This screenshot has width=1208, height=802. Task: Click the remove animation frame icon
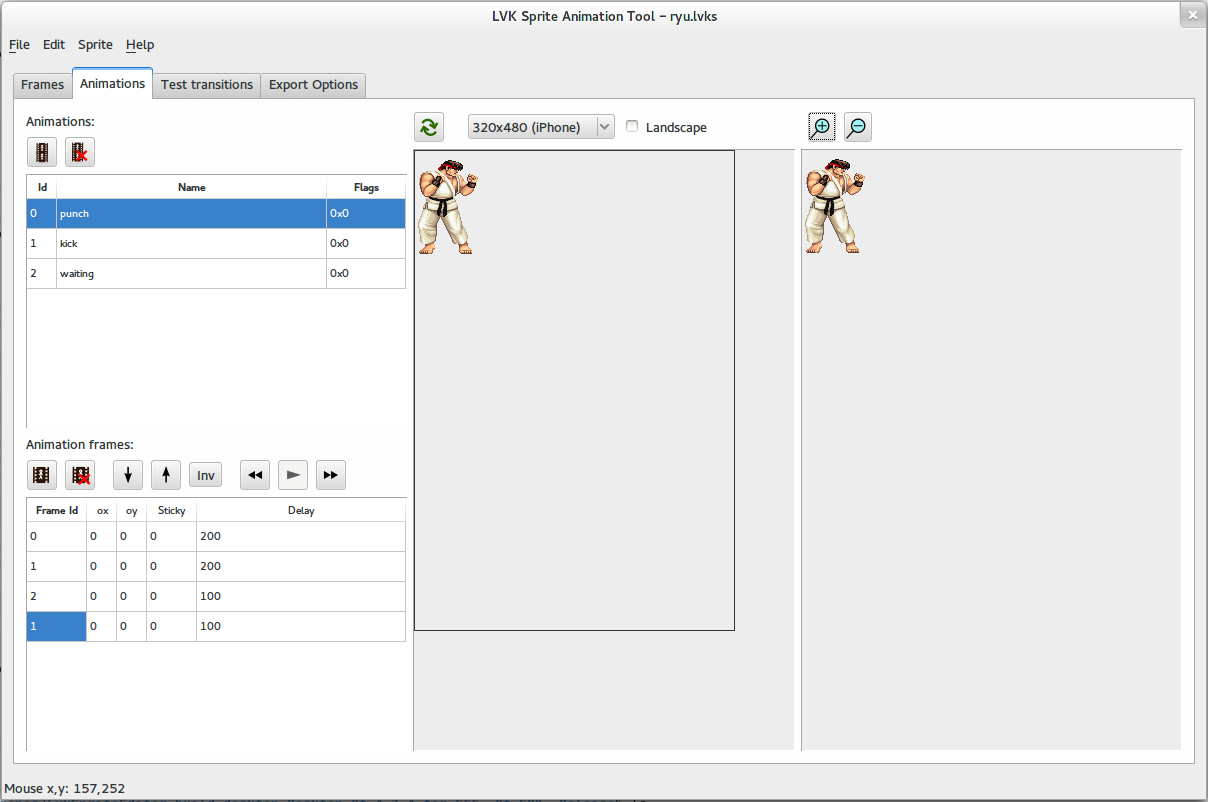tap(79, 474)
